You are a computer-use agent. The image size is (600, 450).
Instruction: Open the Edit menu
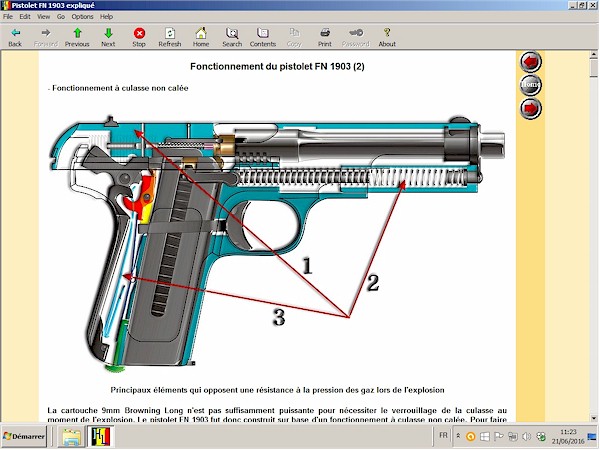click(25, 16)
